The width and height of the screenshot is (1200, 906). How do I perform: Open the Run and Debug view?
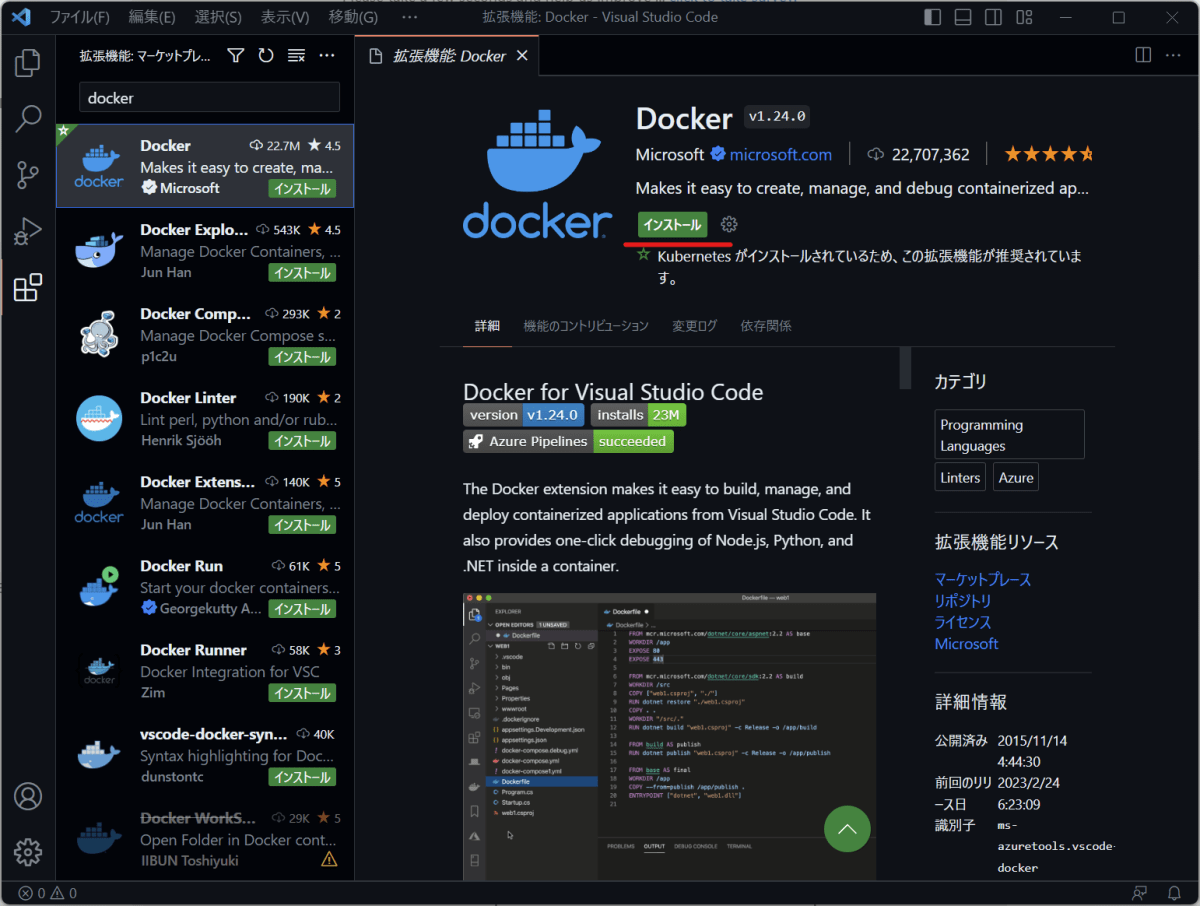(x=27, y=231)
